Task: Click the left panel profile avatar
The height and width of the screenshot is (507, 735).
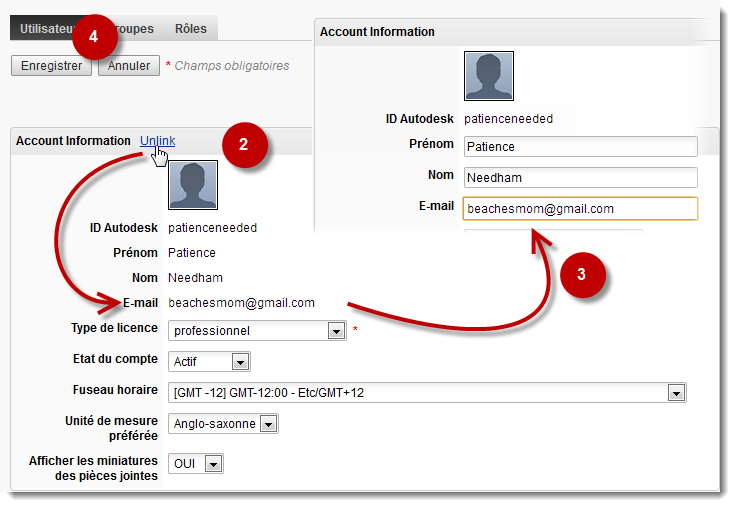Action: 193,185
